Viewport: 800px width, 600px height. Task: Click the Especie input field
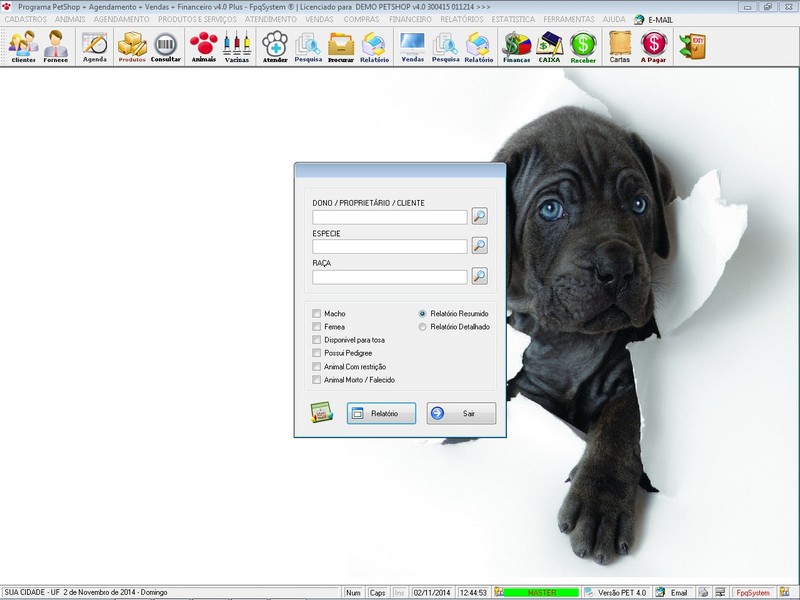pos(390,247)
